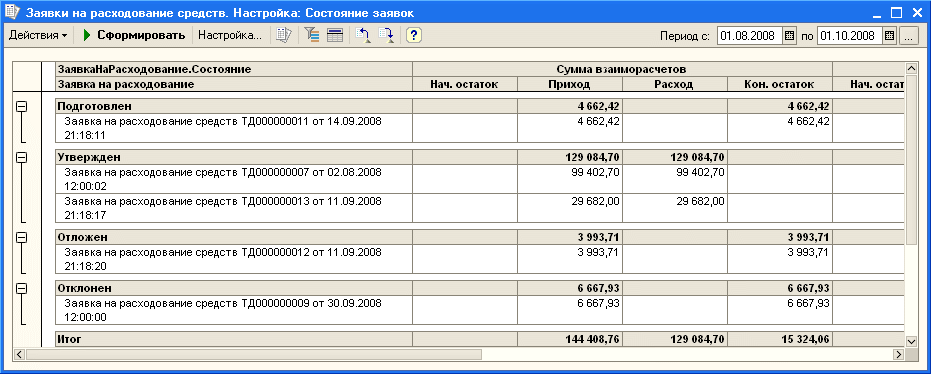This screenshot has width=931, height=374.
Task: Select request ТД000000009 from 30.09.2008
Action: 234,309
